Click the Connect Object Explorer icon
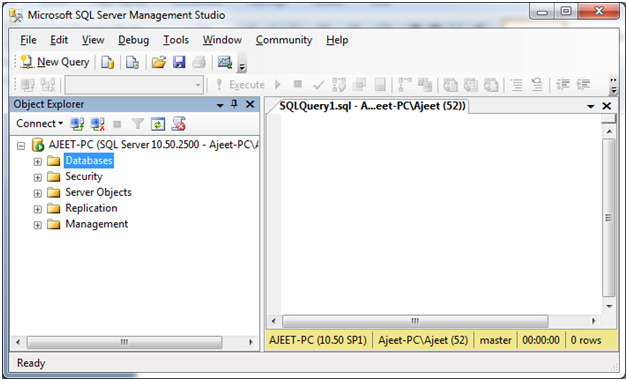 point(77,124)
